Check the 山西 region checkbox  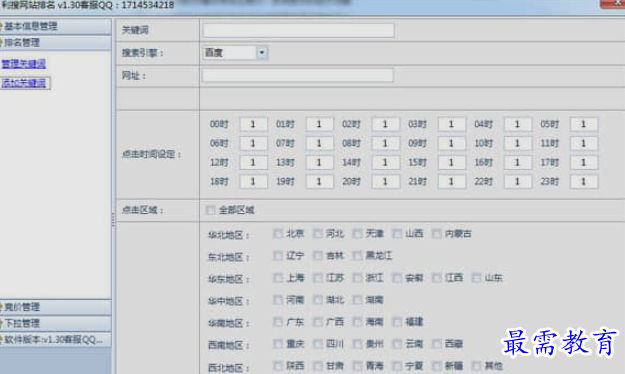point(397,234)
